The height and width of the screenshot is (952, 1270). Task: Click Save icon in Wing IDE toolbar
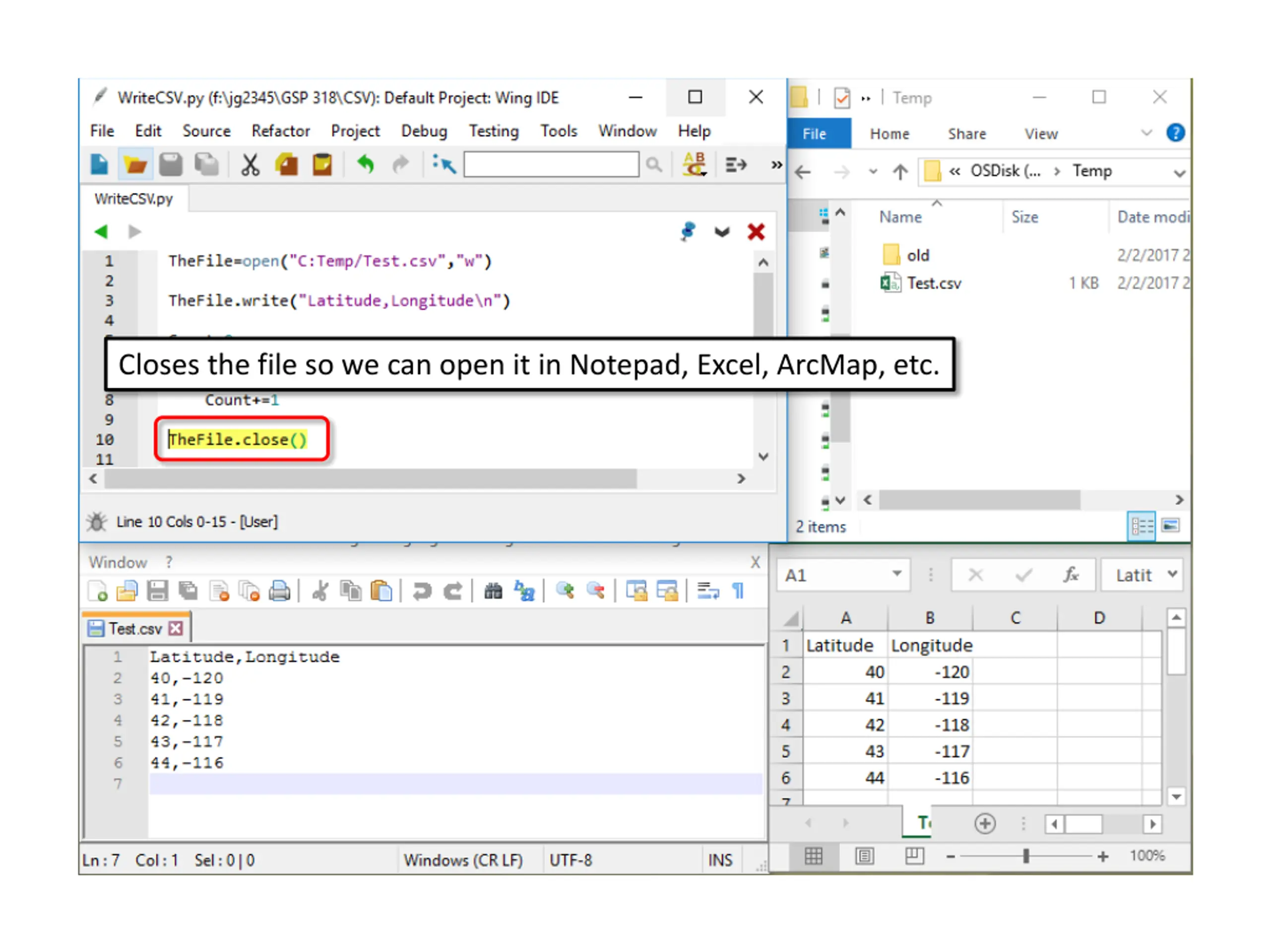tap(171, 165)
